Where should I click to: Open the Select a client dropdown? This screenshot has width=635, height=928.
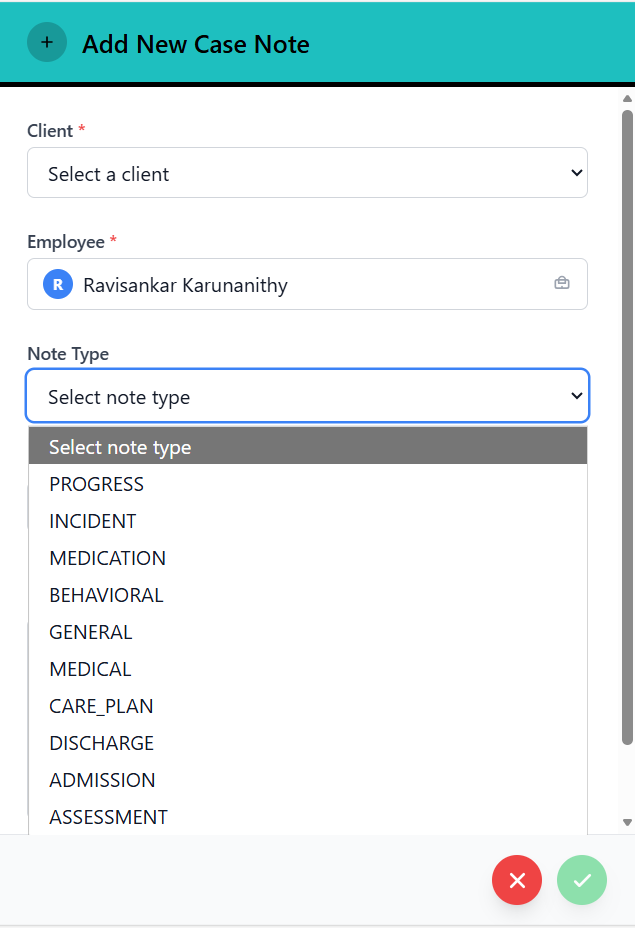click(307, 174)
